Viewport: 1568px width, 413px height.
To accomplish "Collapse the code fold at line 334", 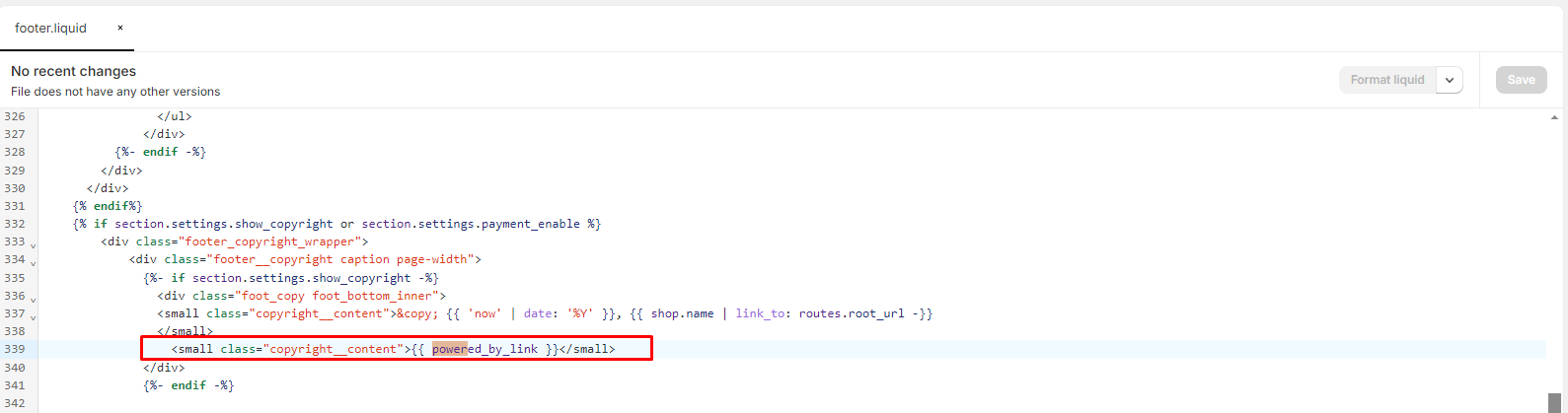I will 33,262.
